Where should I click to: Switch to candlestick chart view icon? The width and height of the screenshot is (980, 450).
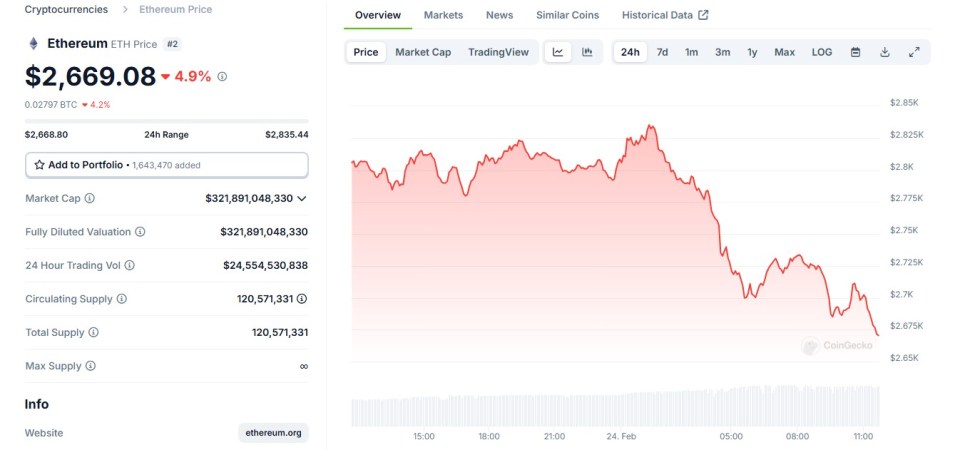[587, 52]
